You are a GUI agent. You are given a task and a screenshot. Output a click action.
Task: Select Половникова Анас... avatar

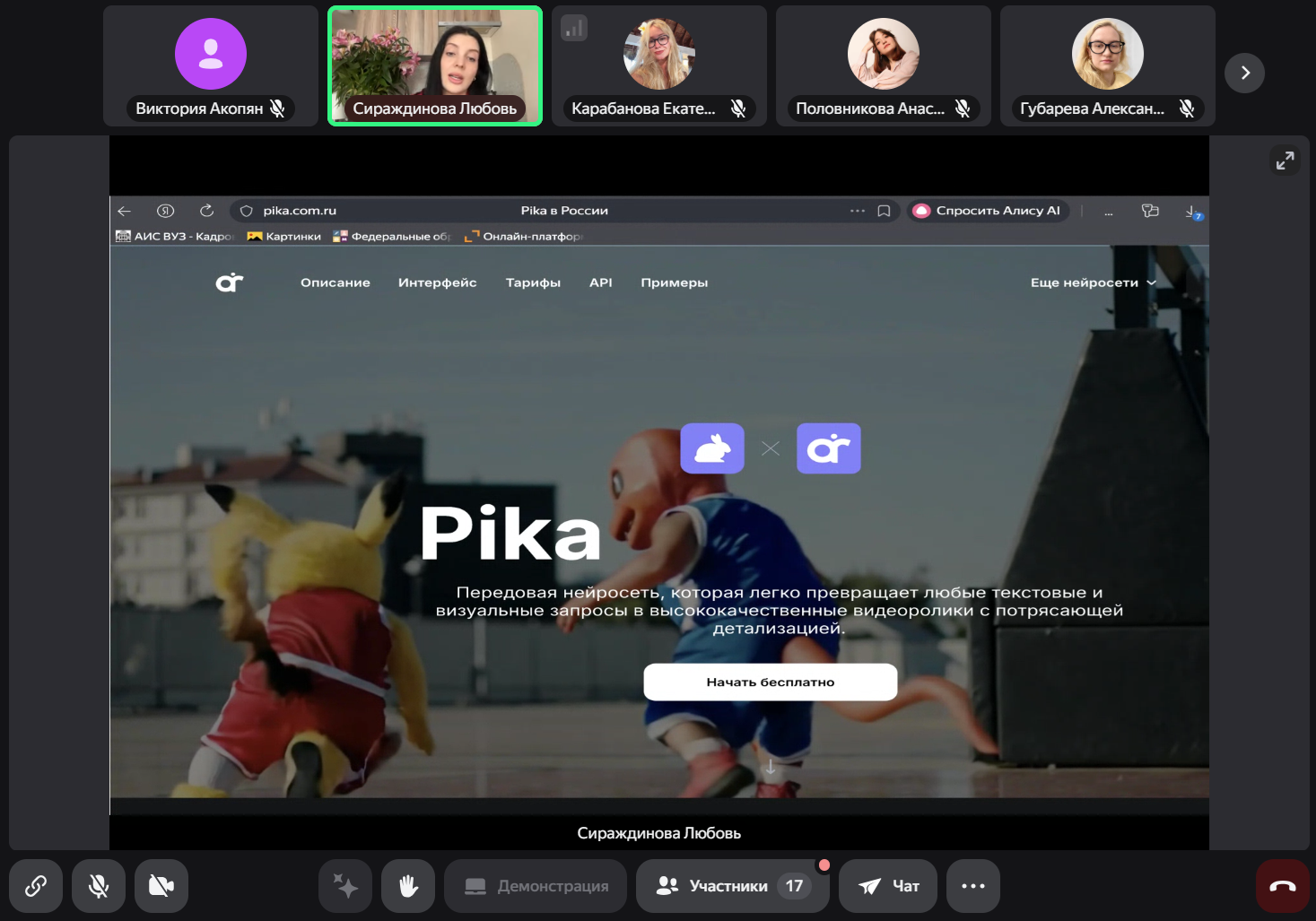point(884,54)
